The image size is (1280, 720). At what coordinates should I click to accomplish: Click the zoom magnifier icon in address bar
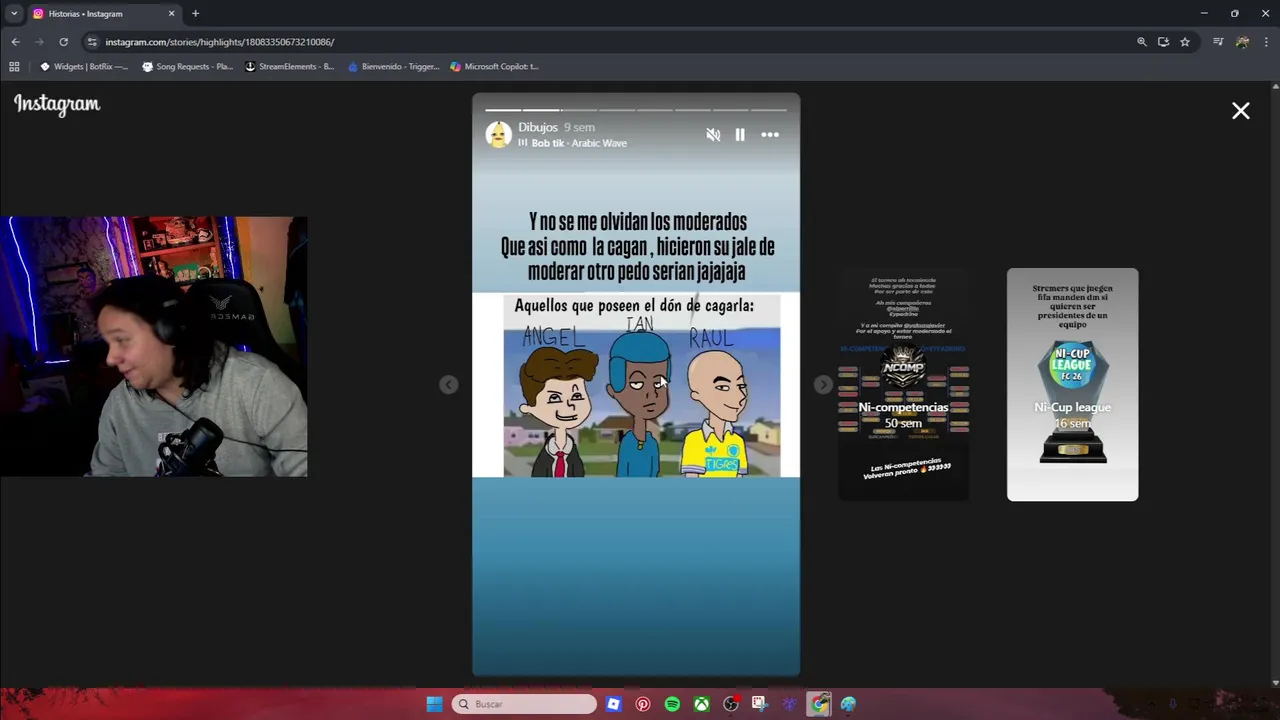coord(1141,42)
